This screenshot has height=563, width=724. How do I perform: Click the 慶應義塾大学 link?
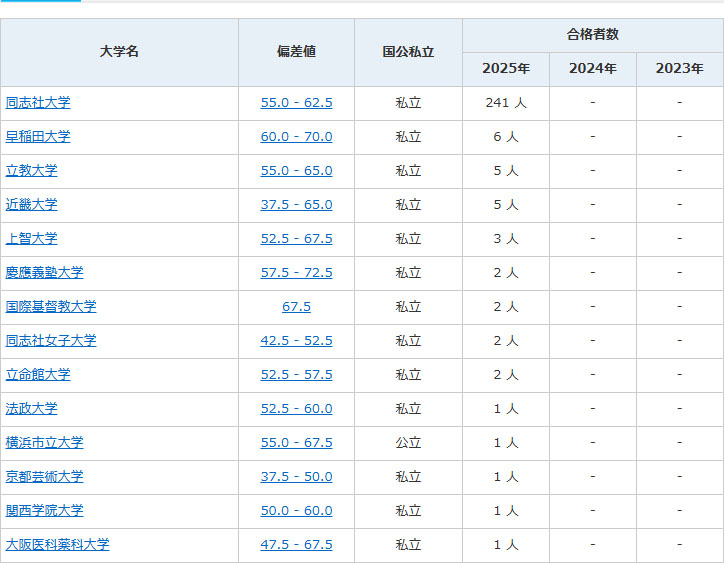point(45,273)
